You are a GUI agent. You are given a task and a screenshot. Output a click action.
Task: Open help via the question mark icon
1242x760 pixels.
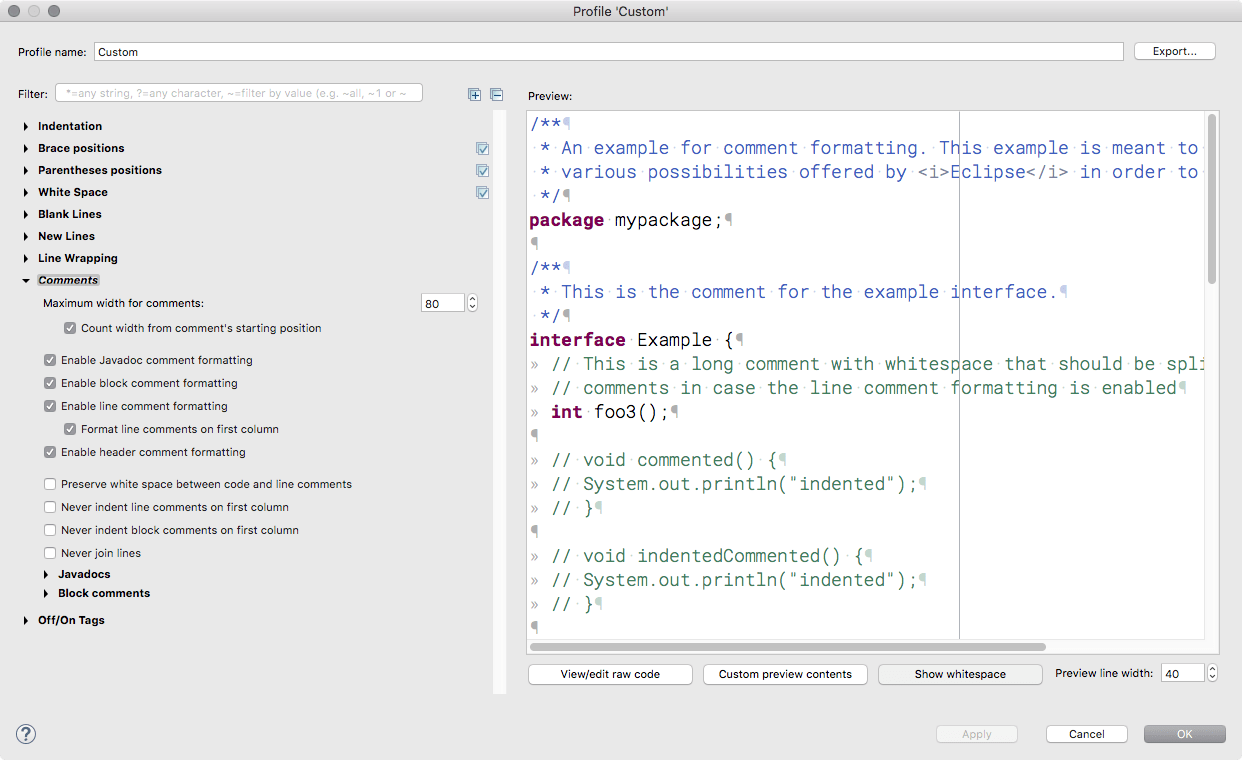[25, 733]
